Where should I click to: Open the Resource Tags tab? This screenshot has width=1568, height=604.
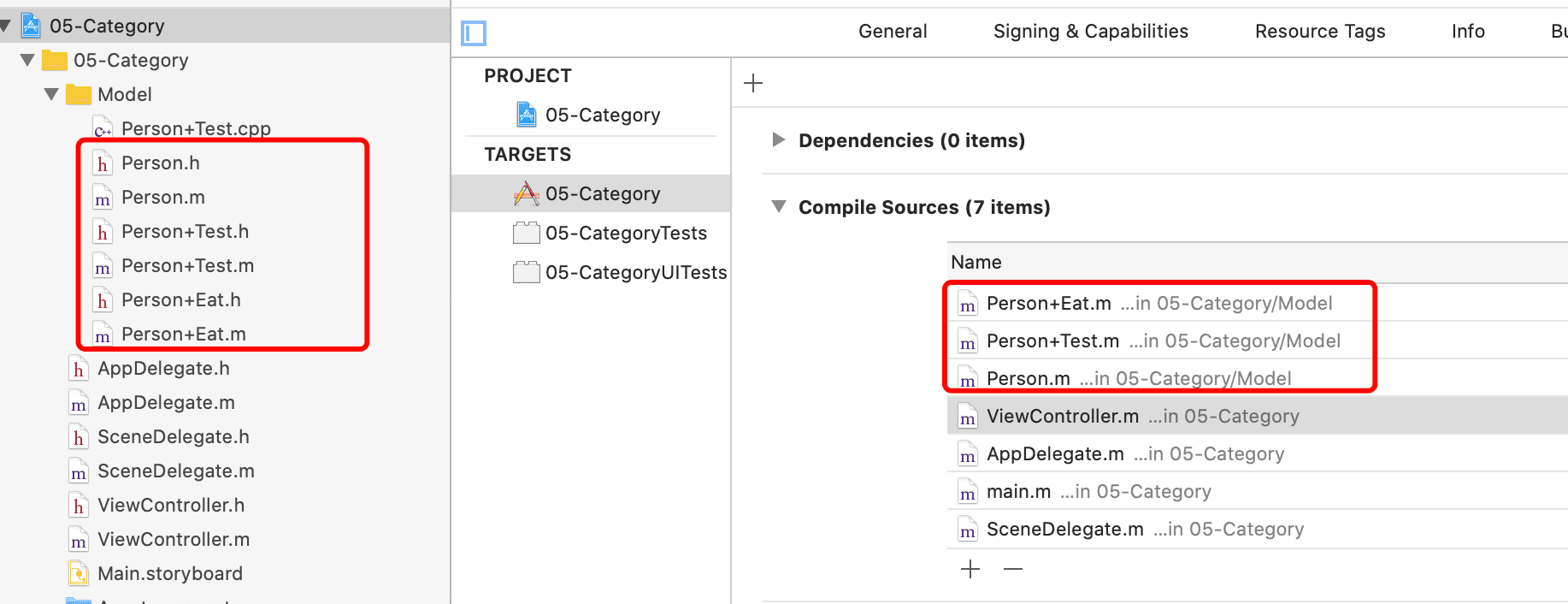tap(1319, 32)
